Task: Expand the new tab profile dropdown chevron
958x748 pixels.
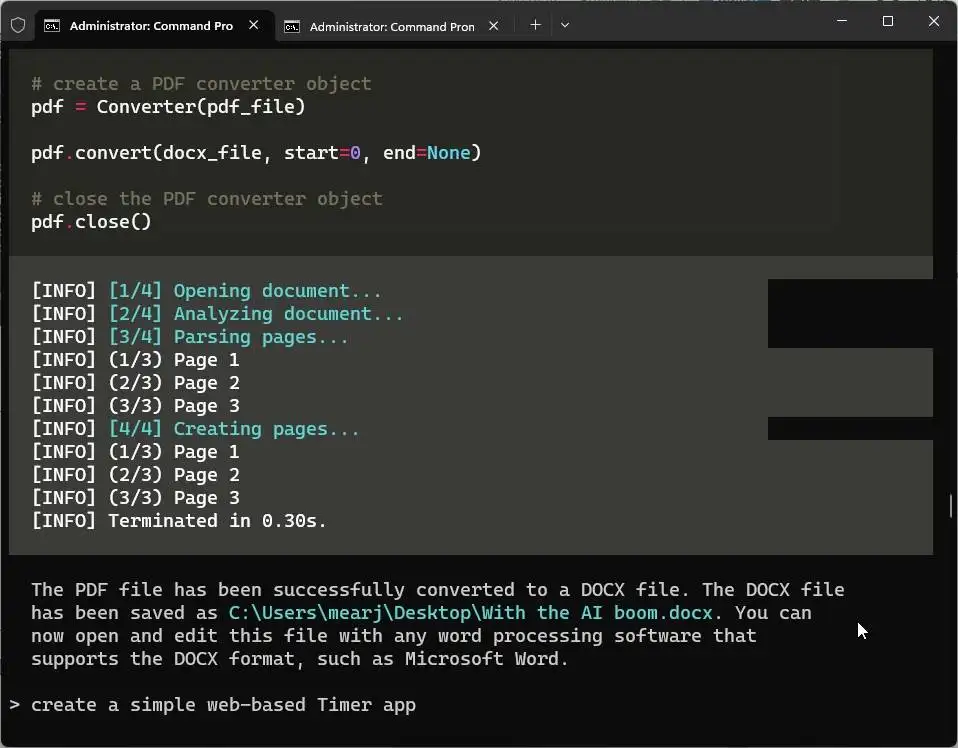Action: click(x=565, y=25)
